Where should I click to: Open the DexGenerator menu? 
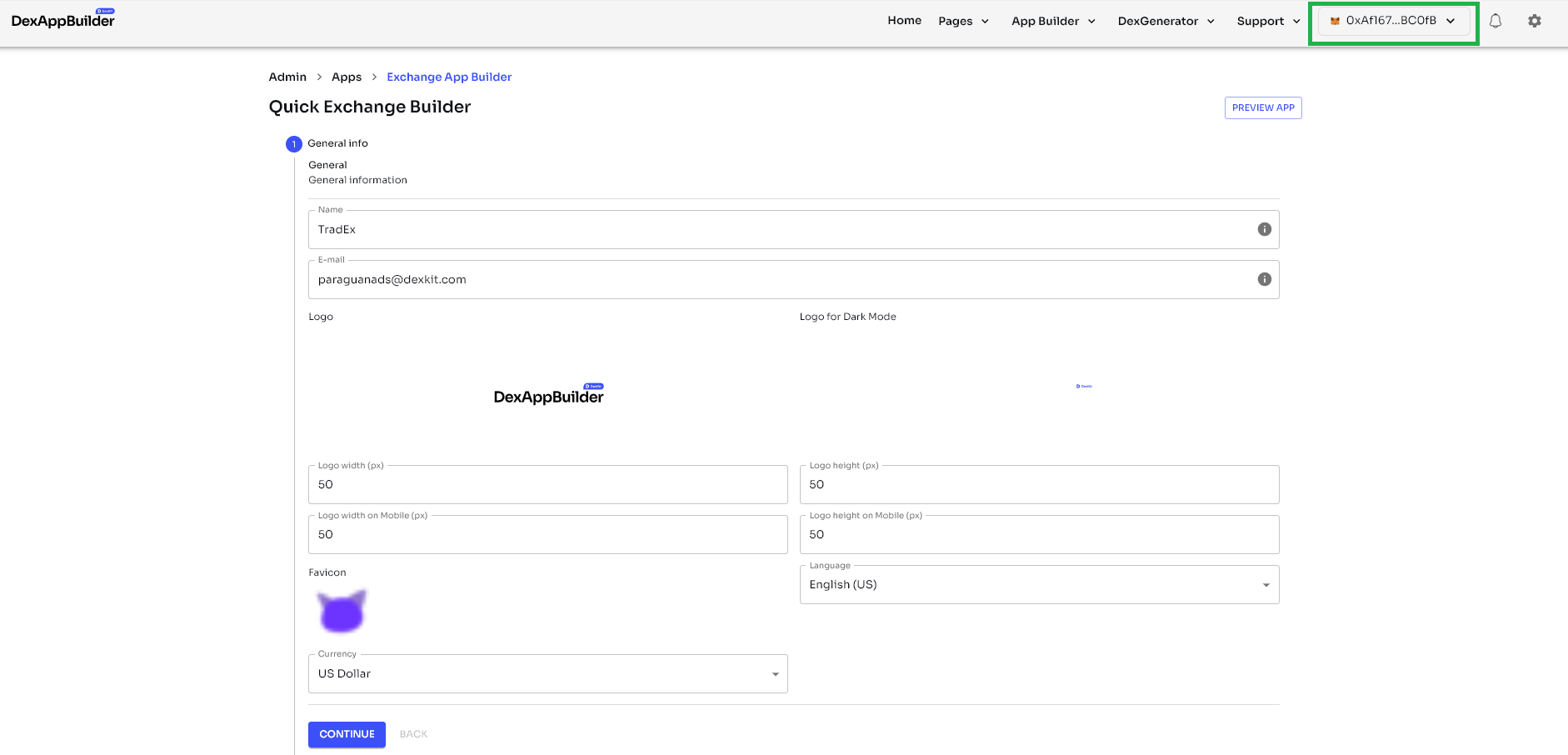pos(1166,21)
